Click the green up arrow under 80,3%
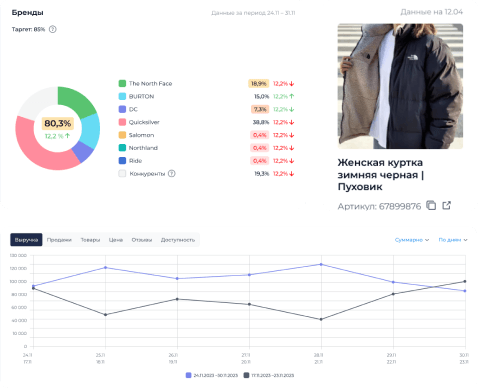The image size is (478, 388). (x=68, y=136)
